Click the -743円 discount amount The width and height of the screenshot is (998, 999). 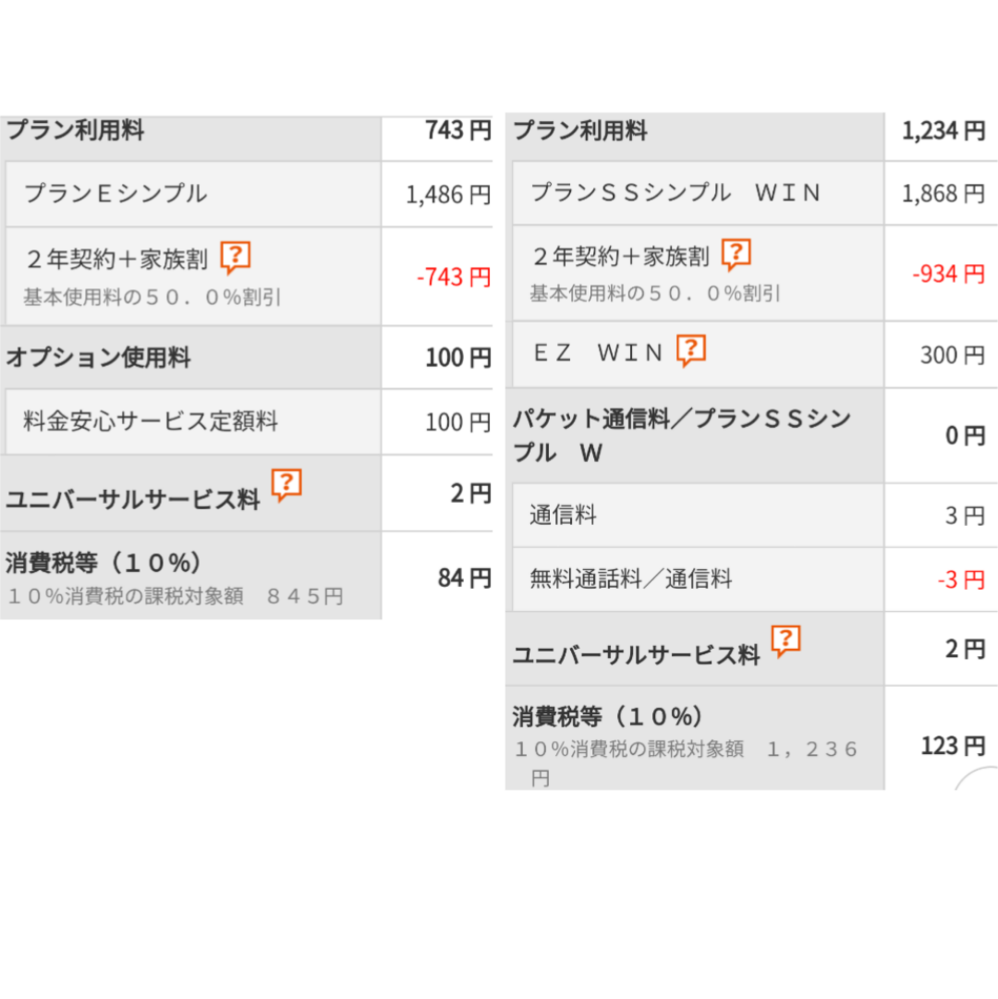click(454, 277)
